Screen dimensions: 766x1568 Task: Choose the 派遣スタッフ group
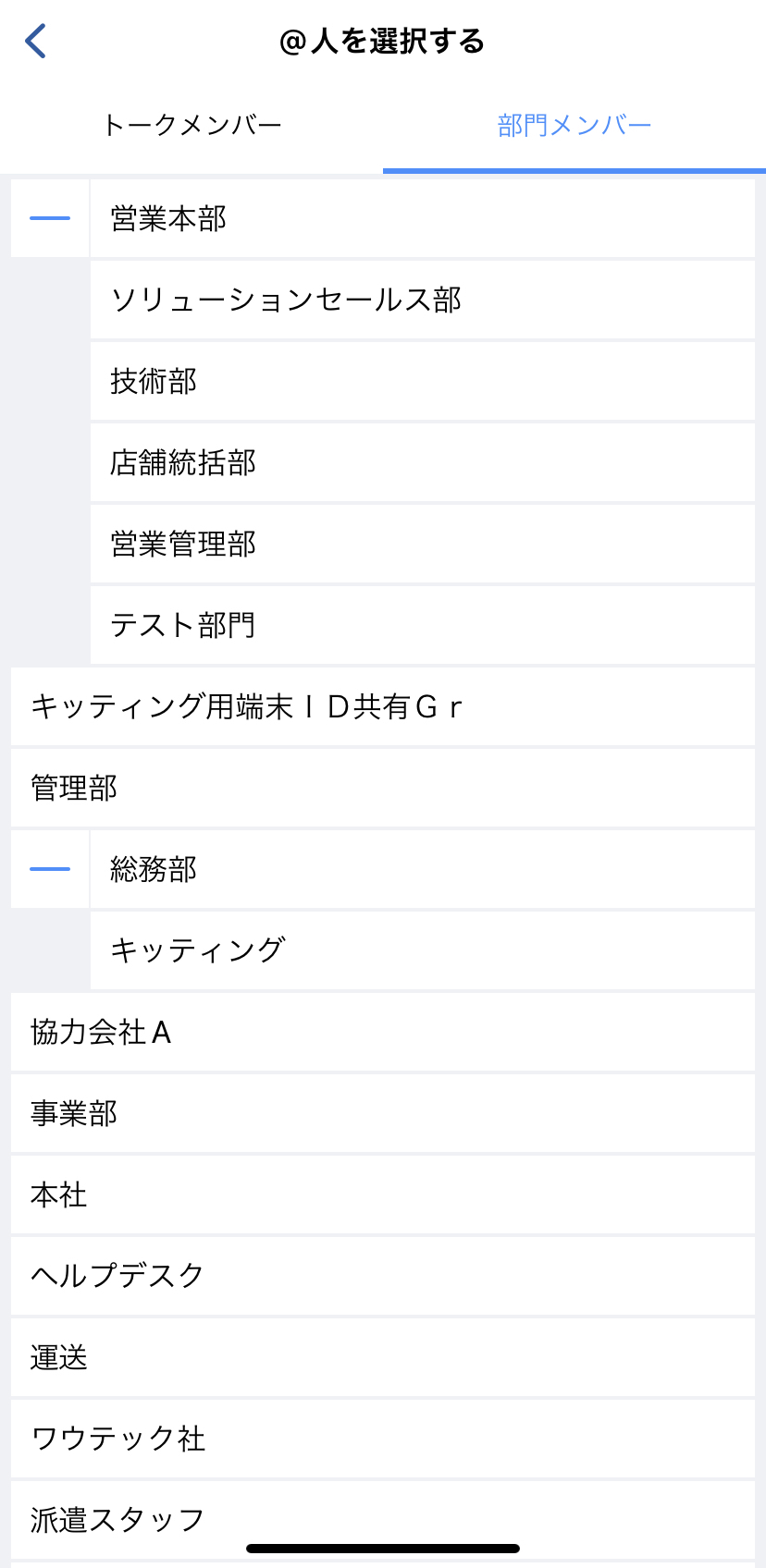(x=383, y=1516)
